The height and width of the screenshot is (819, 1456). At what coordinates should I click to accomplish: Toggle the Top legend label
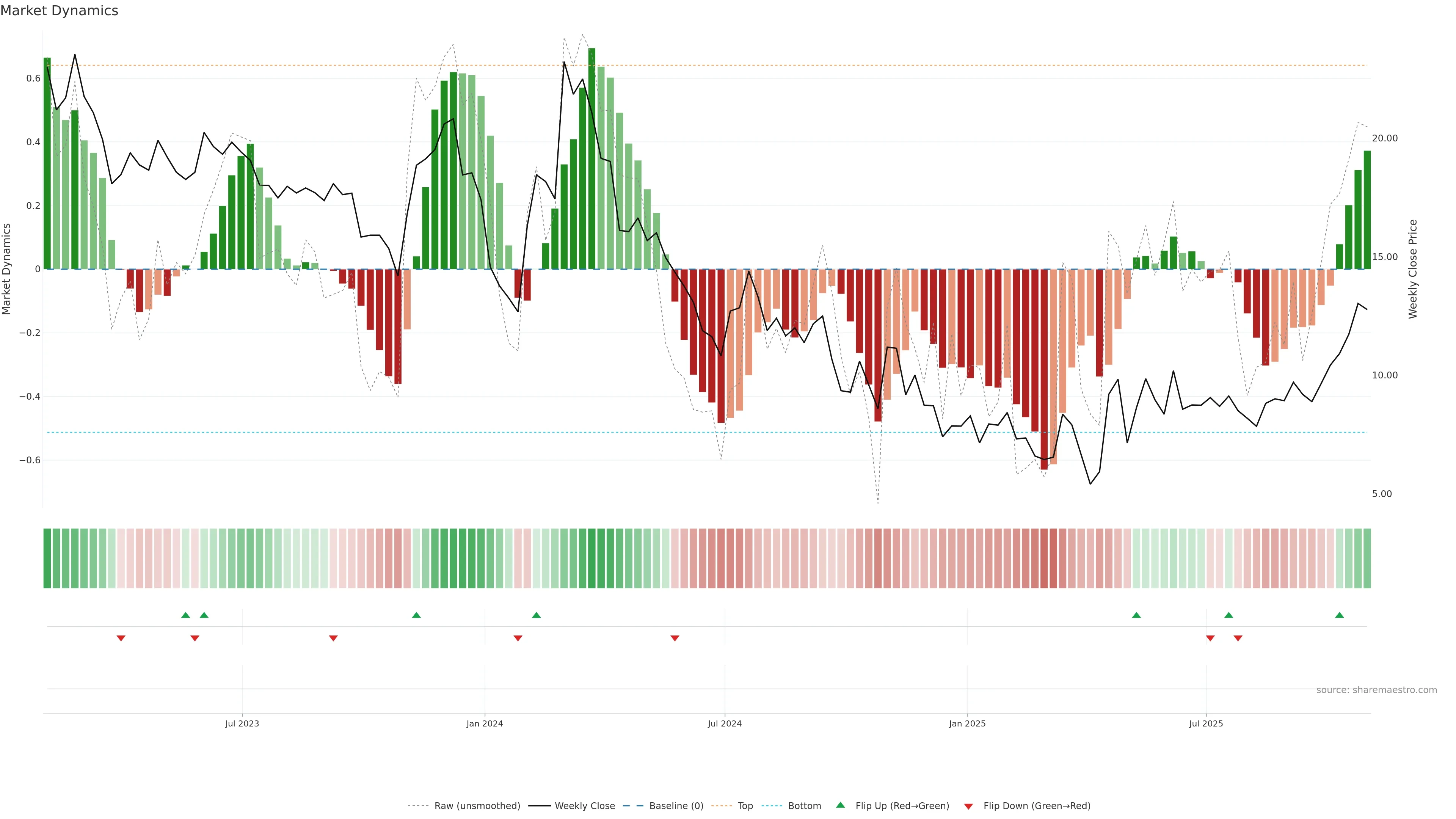coord(745,806)
